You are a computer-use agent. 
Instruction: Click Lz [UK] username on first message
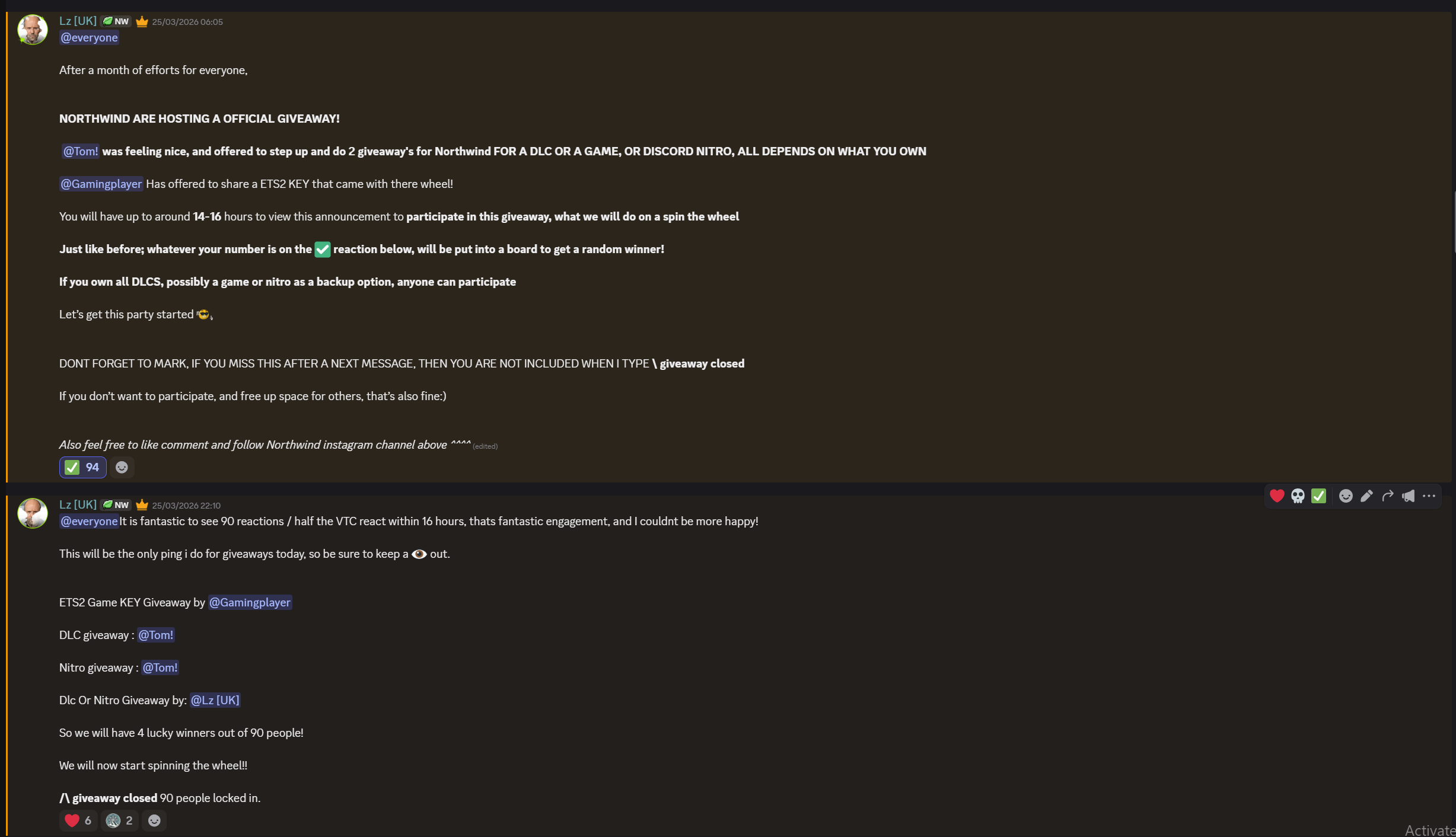point(78,21)
